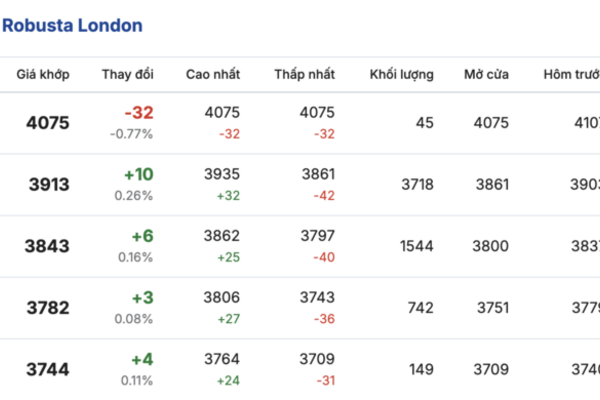Select the opening price 3751 cell
The image size is (600, 400).
490,308
